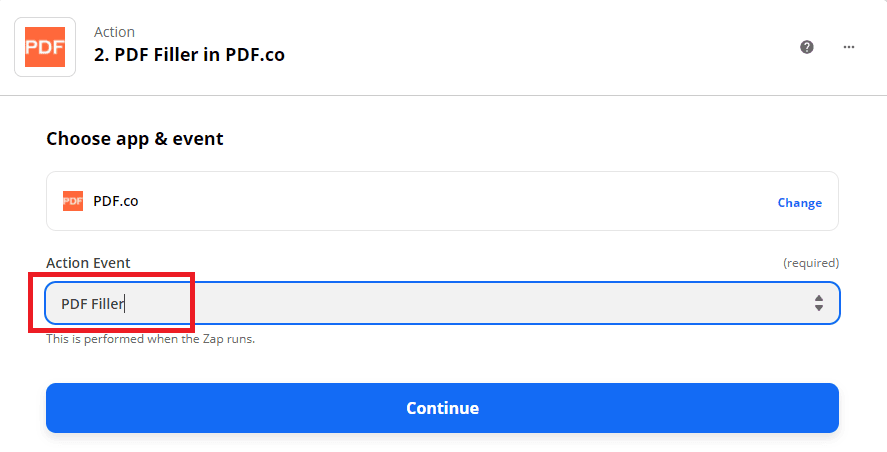
Task: Select the step title "2. PDF Filler in PDF.co"
Action: [x=189, y=55]
